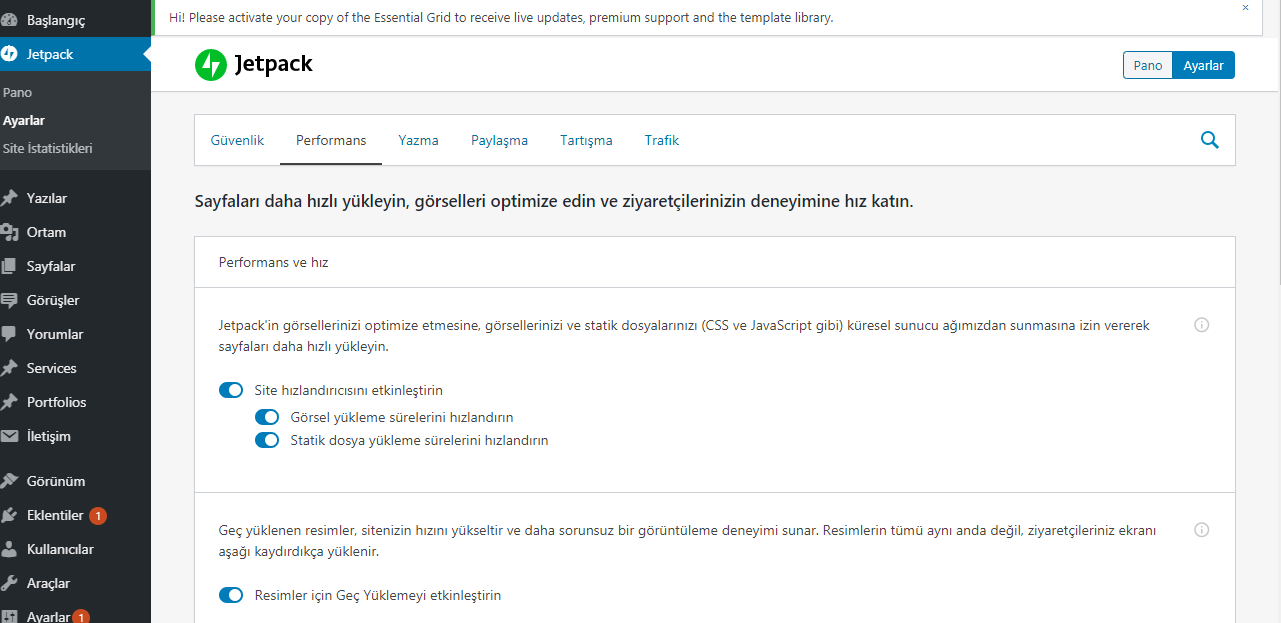Viewport: 1281px width, 623px height.
Task: Switch to the Tartışma tab
Action: (586, 140)
